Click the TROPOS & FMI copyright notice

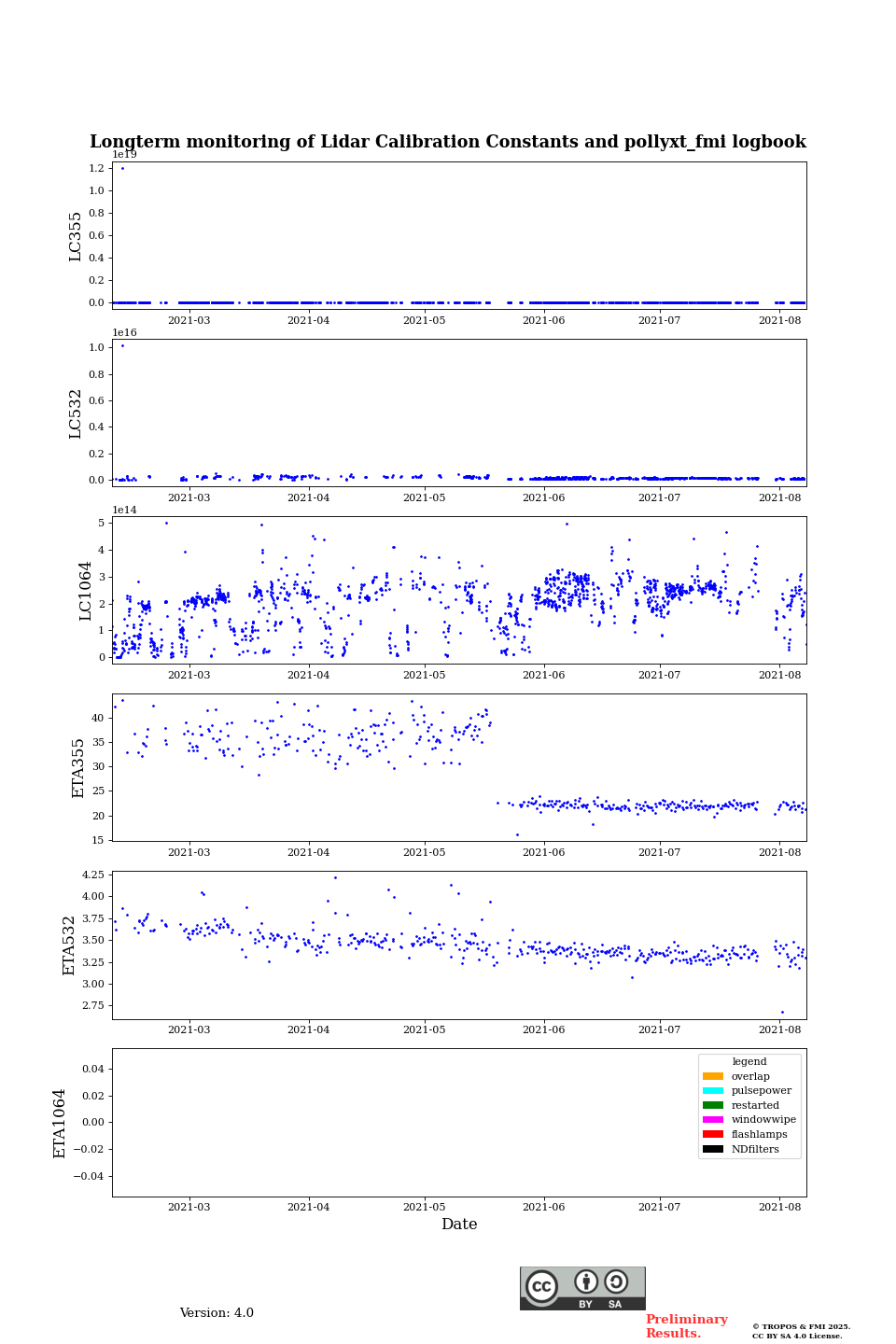[x=801, y=1331]
